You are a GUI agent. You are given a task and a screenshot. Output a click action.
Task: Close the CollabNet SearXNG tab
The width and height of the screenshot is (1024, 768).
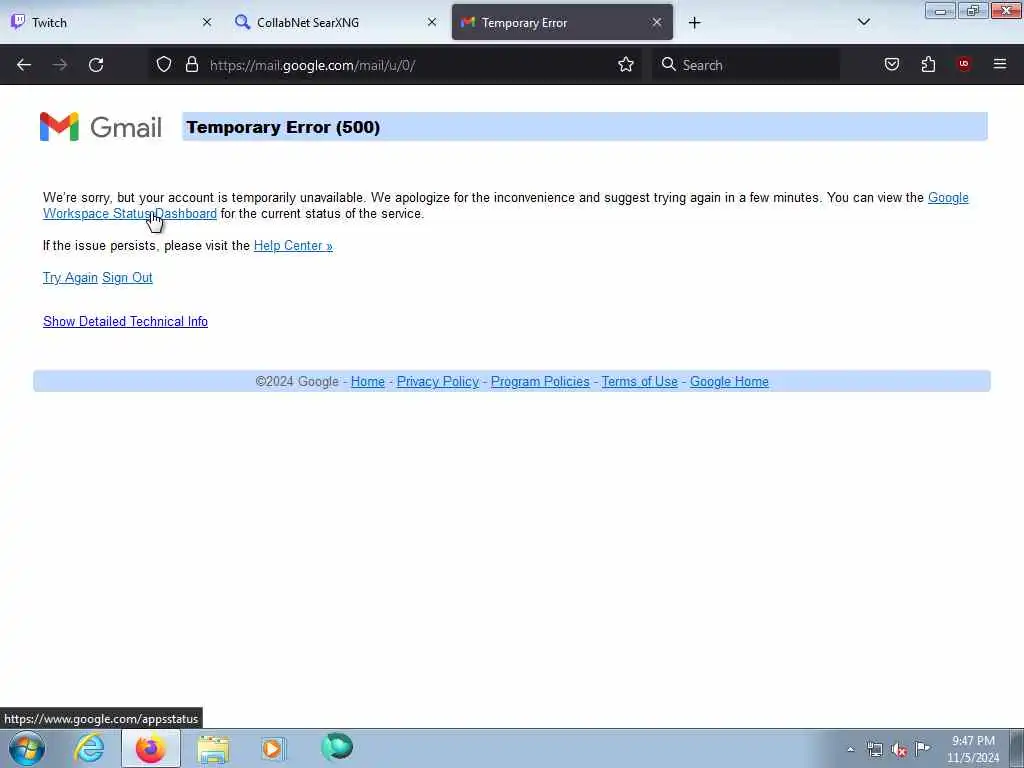pos(432,22)
